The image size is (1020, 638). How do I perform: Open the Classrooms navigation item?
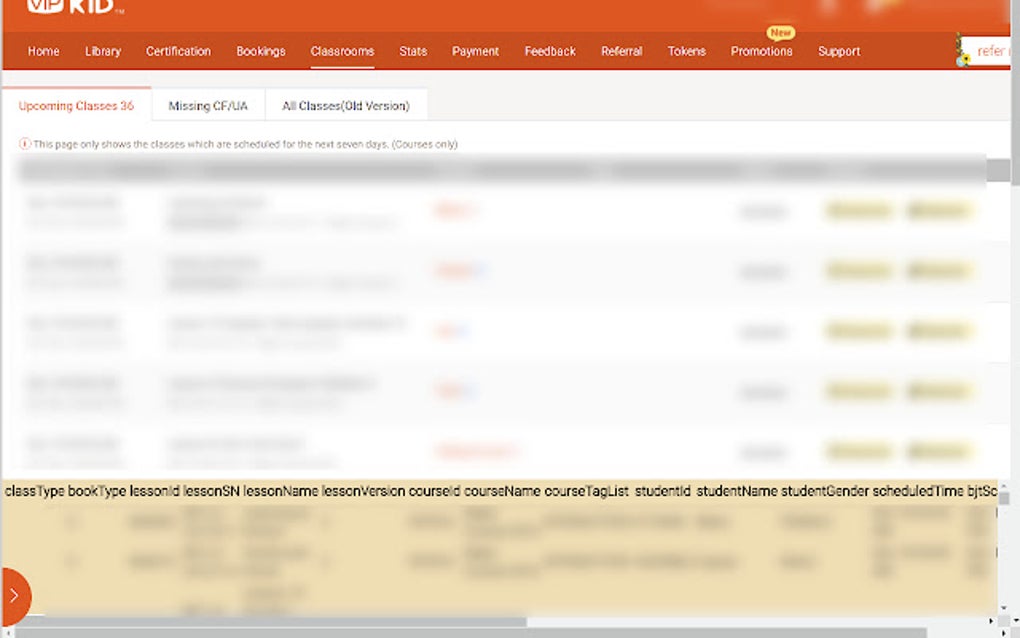[x=343, y=51]
